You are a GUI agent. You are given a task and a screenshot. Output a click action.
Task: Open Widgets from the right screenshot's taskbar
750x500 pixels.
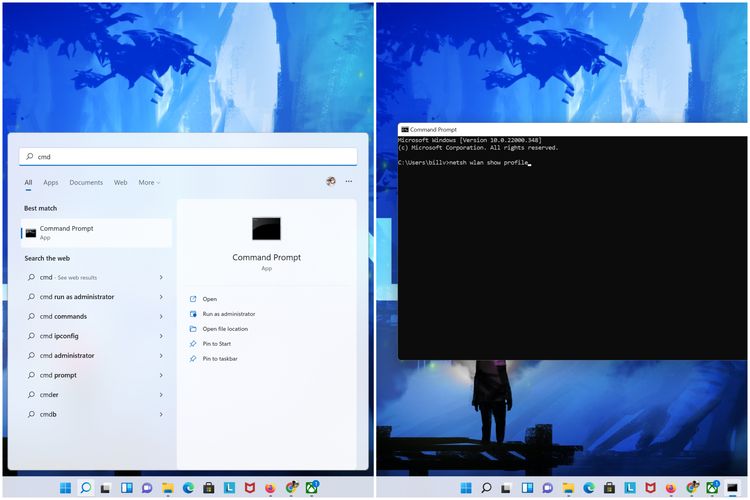tap(527, 488)
